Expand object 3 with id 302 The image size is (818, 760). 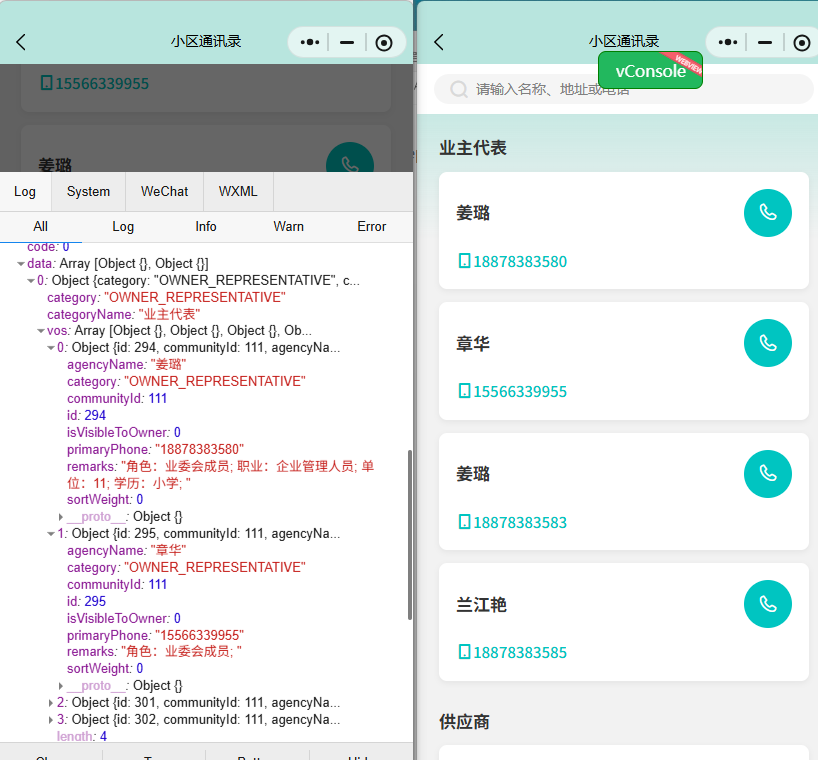51,719
